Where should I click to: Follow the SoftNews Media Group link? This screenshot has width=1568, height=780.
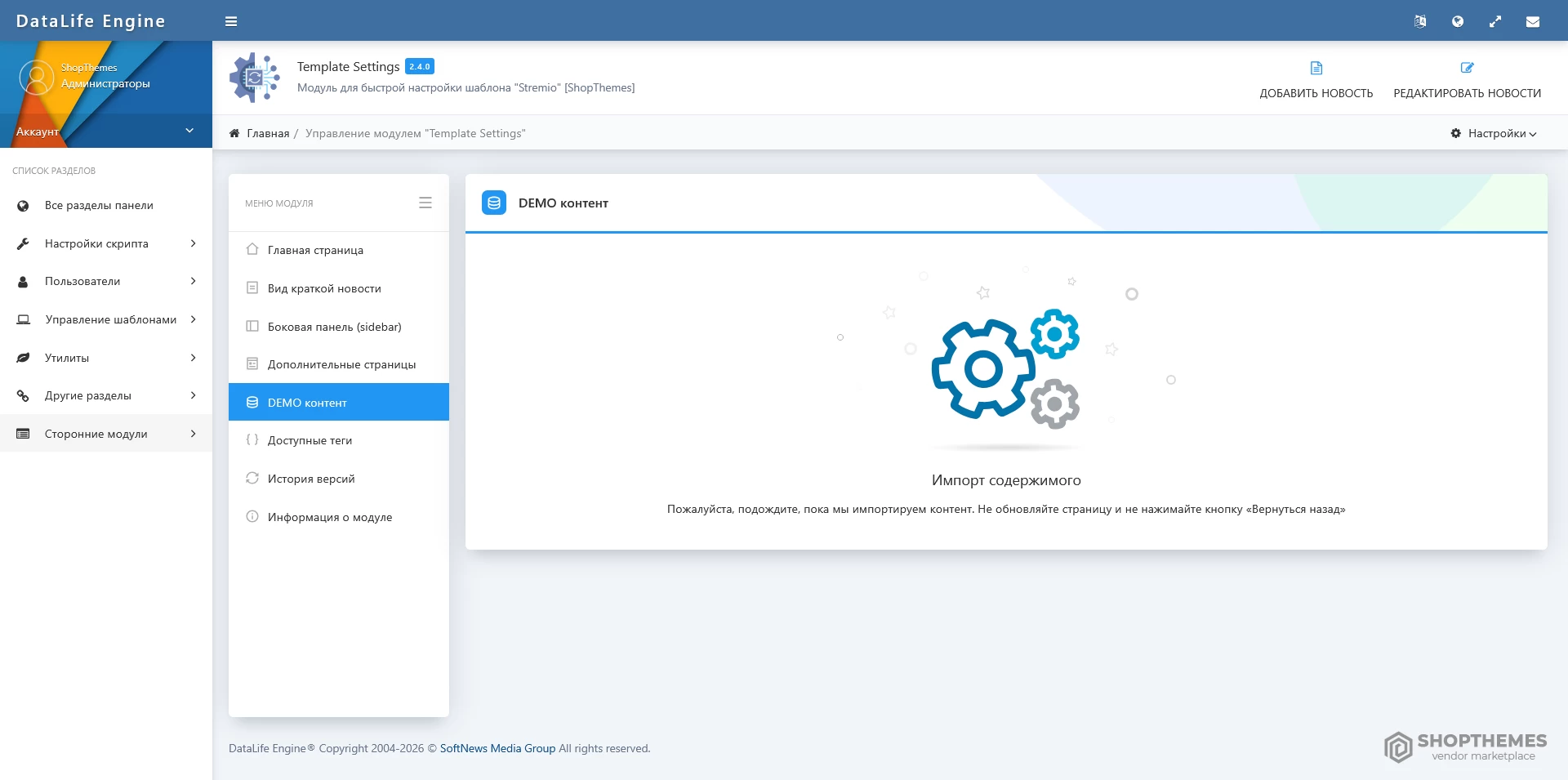[x=497, y=748]
